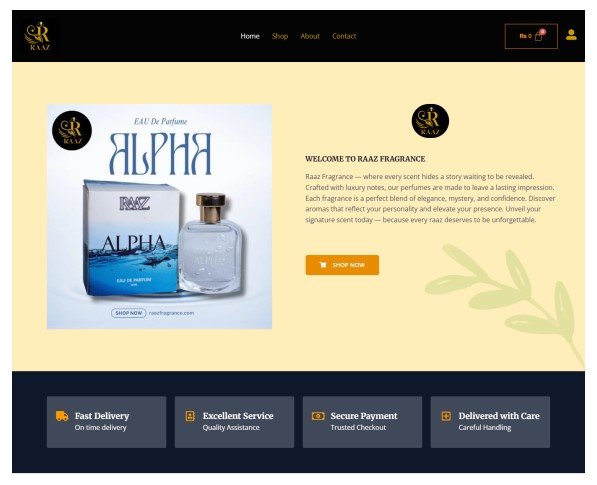Open the Contact page link
Viewport: 597px width, 485px height.
[344, 36]
